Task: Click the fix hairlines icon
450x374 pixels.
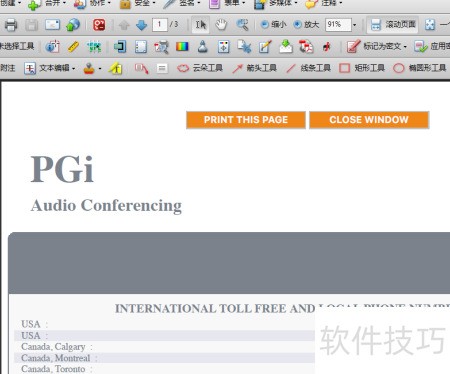Action: [x=244, y=47]
